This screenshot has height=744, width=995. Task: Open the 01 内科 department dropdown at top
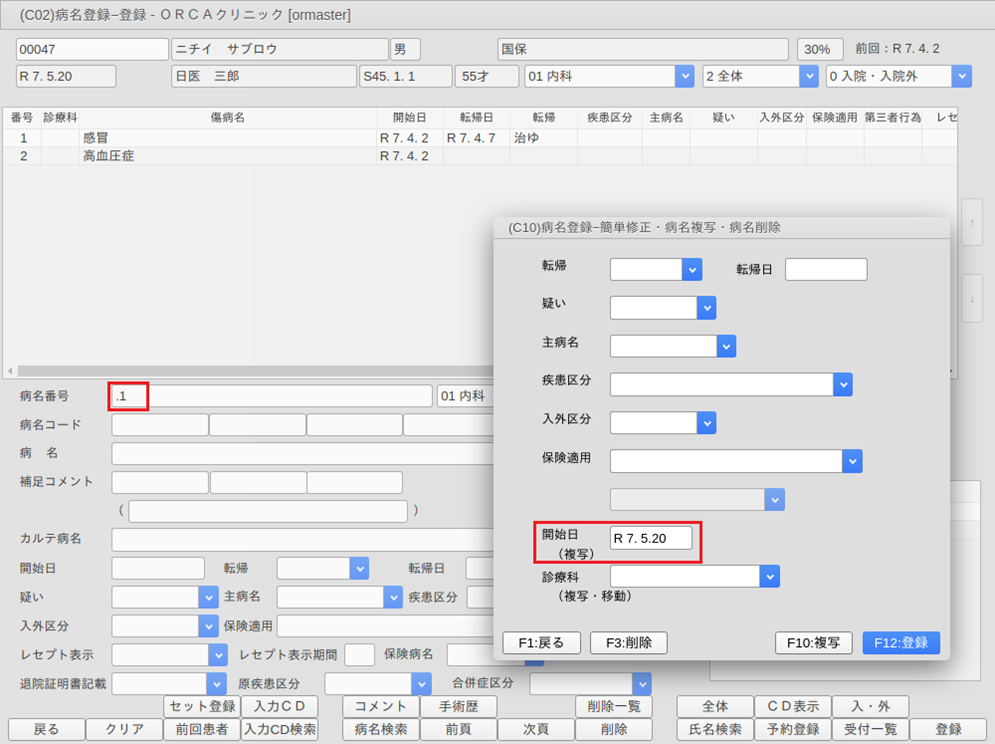[x=684, y=76]
